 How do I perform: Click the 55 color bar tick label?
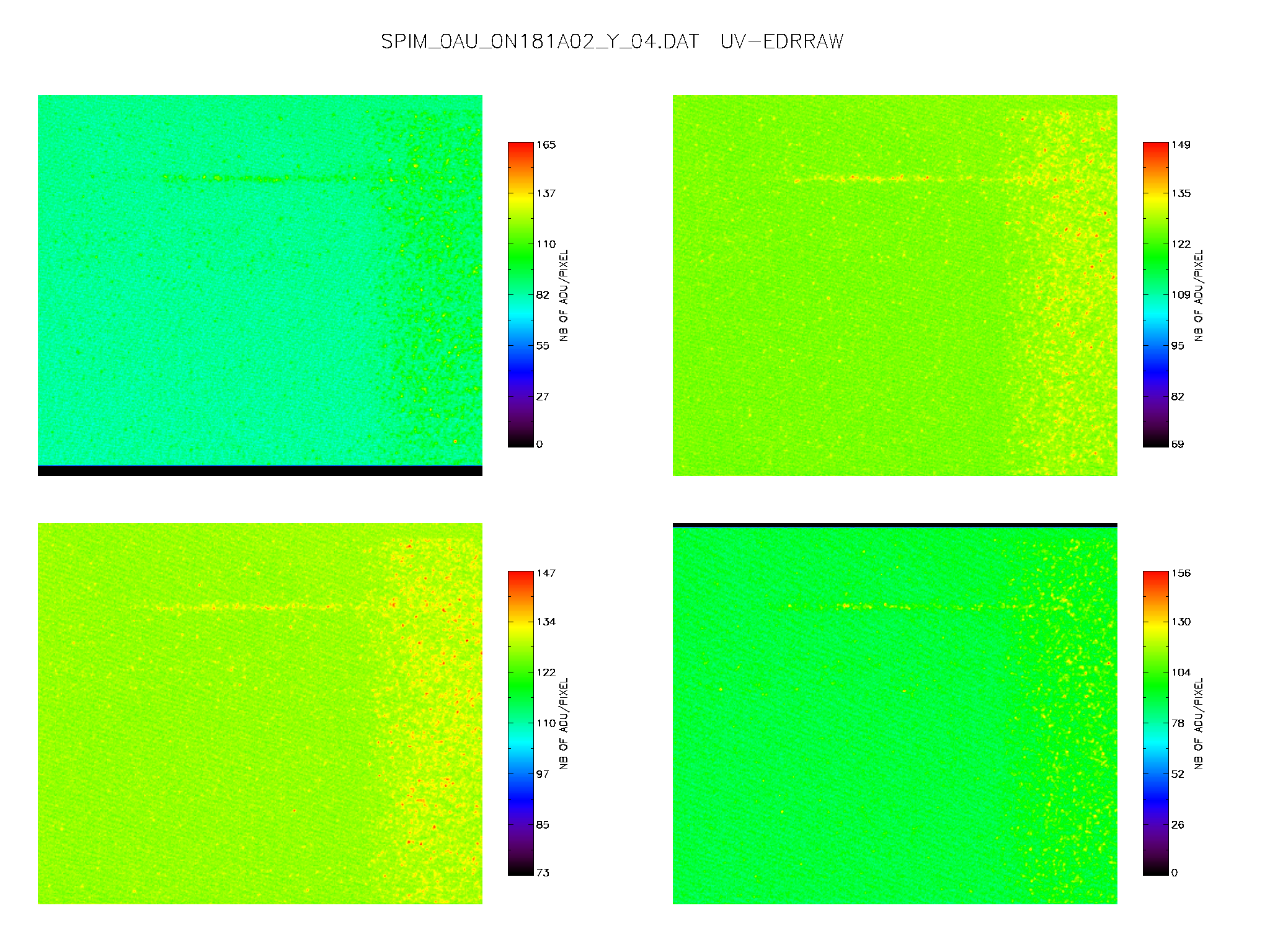543,346
